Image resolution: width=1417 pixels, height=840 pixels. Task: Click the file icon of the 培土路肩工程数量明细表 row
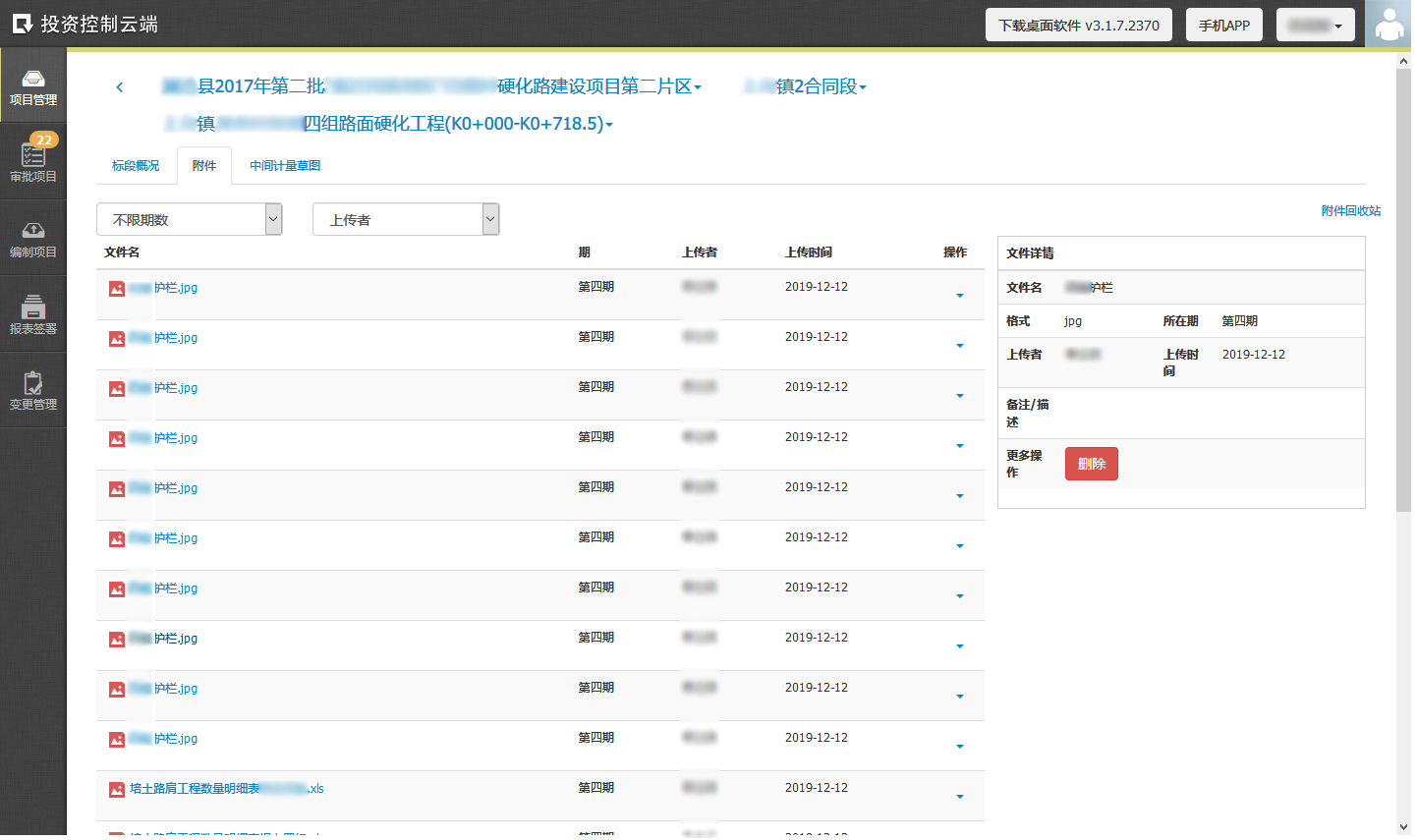pyautogui.click(x=117, y=789)
